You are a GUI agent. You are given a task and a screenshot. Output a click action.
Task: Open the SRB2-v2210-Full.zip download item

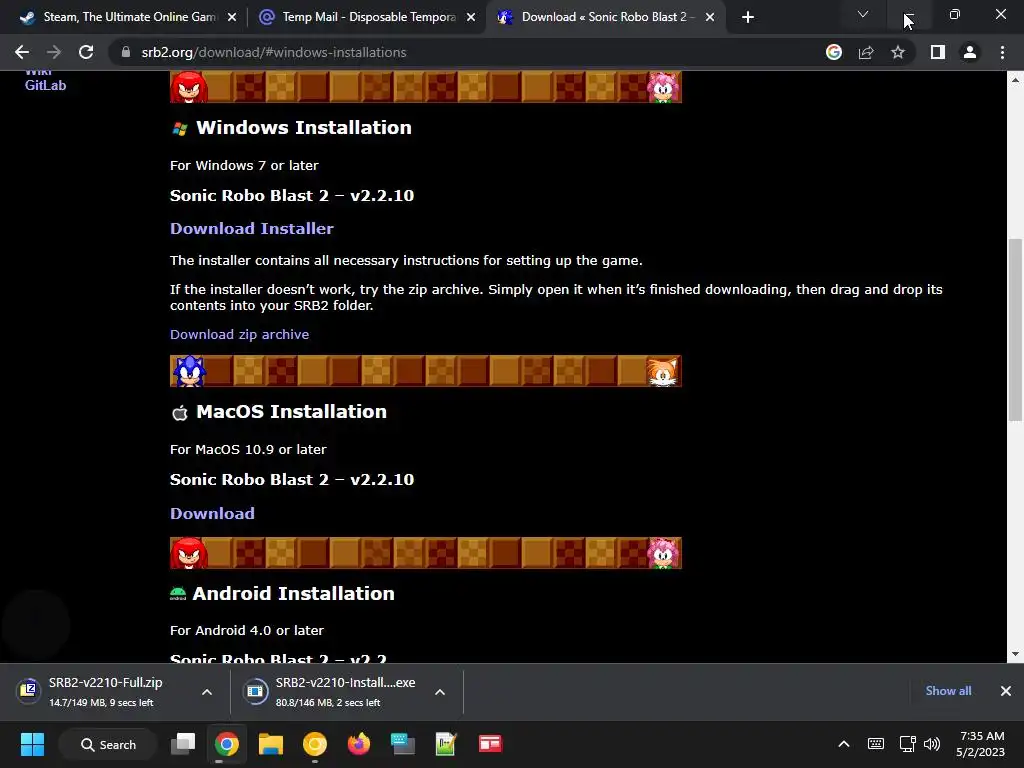[x=104, y=692]
